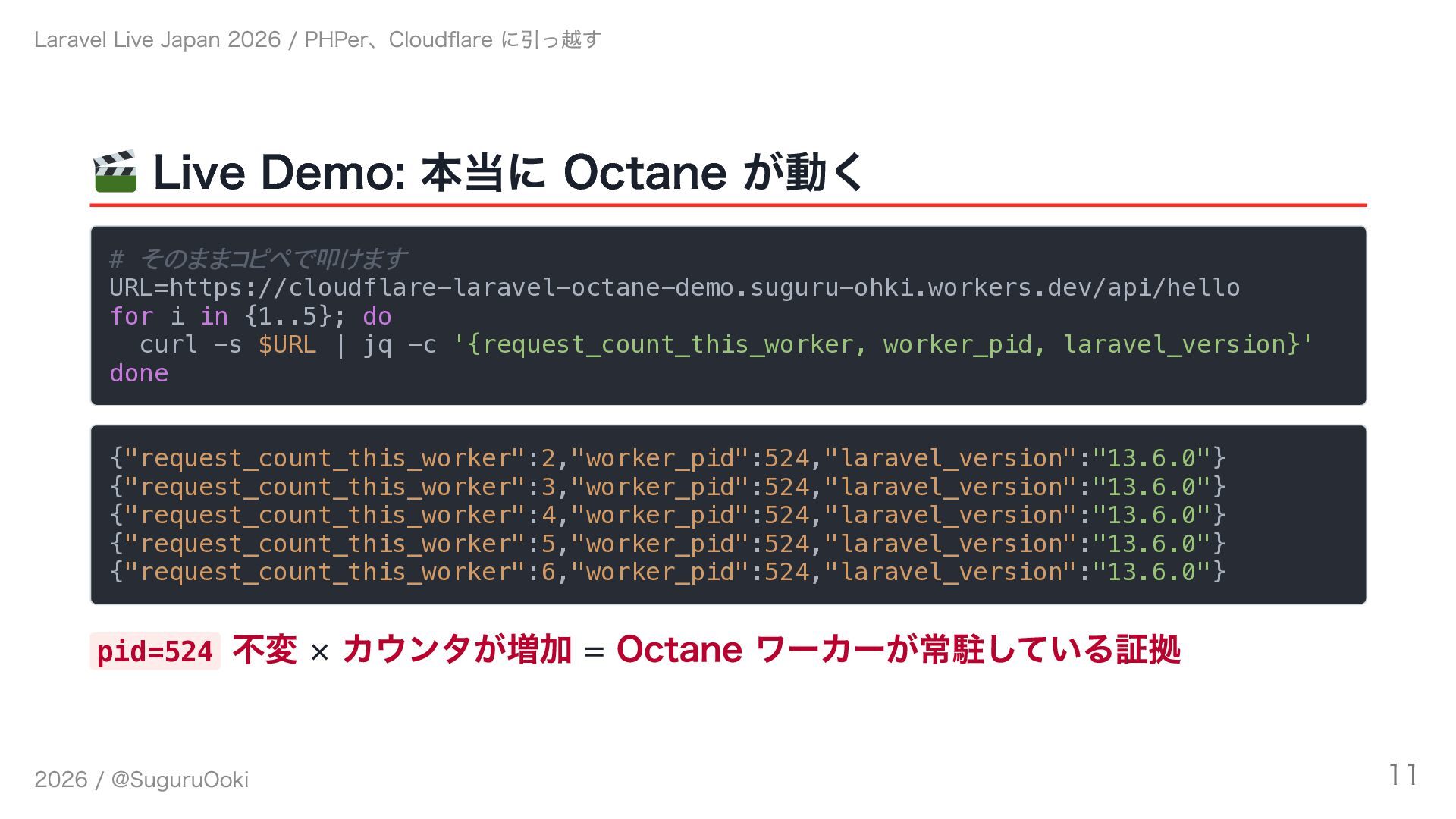The image size is (1456, 819).
Task: Click the JSON output line with count 4
Action: (667, 515)
